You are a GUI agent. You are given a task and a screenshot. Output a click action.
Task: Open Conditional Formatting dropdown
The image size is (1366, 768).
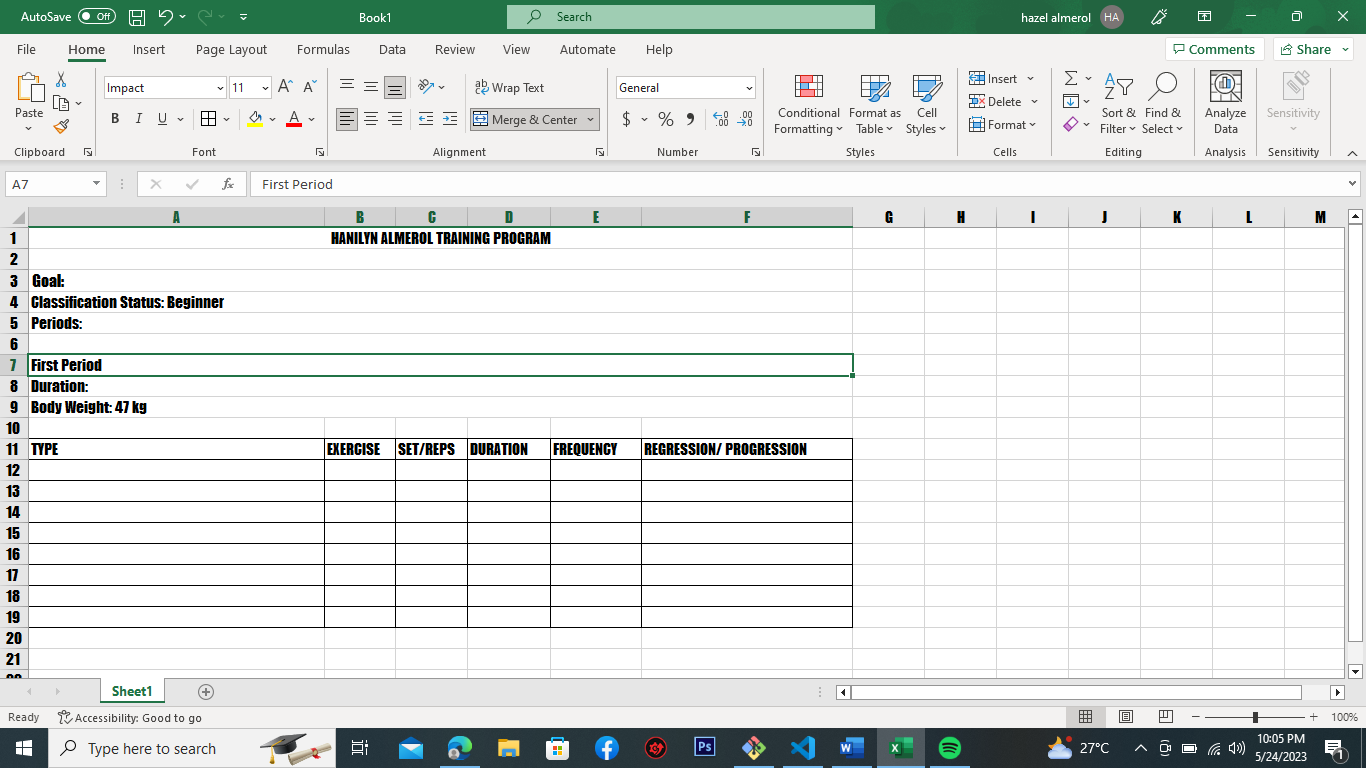(x=809, y=103)
